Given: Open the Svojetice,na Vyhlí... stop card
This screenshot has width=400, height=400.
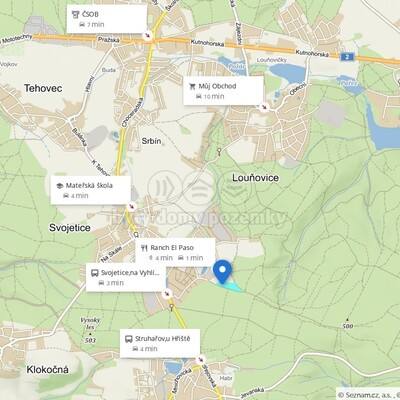Looking at the screenshot, I should pyautogui.click(x=126, y=277).
